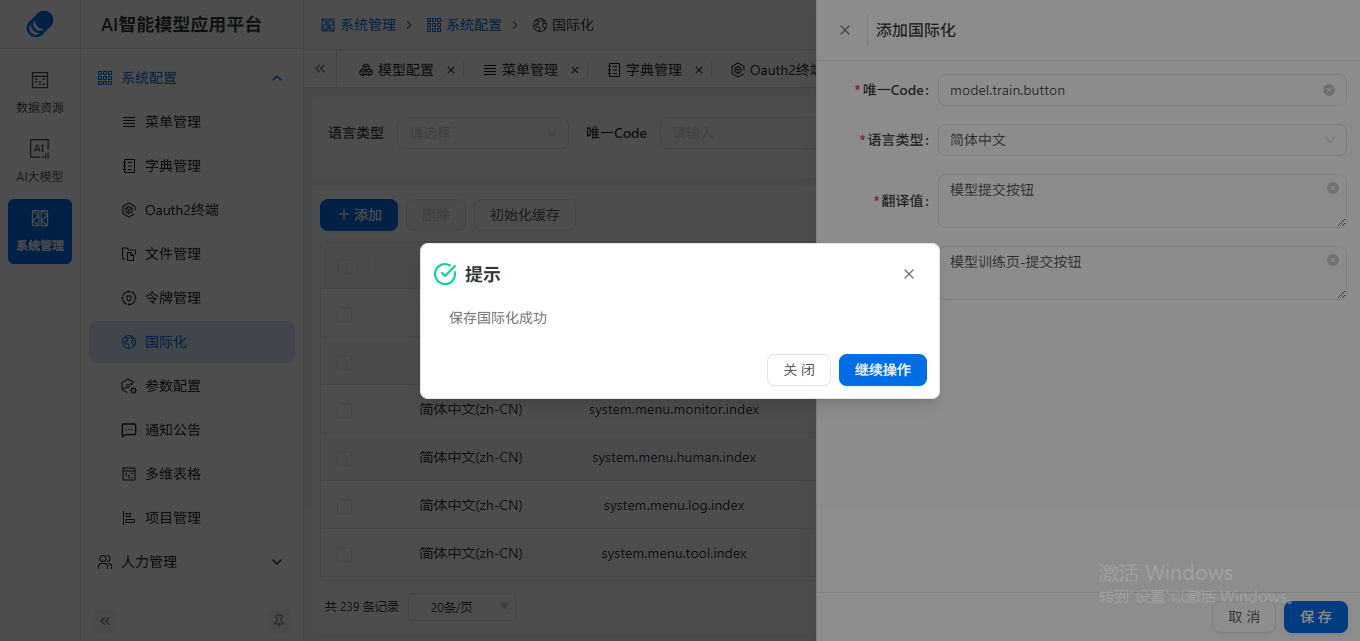Open 数据资源 in the left rail
Screen dimensions: 1360x641
point(40,92)
